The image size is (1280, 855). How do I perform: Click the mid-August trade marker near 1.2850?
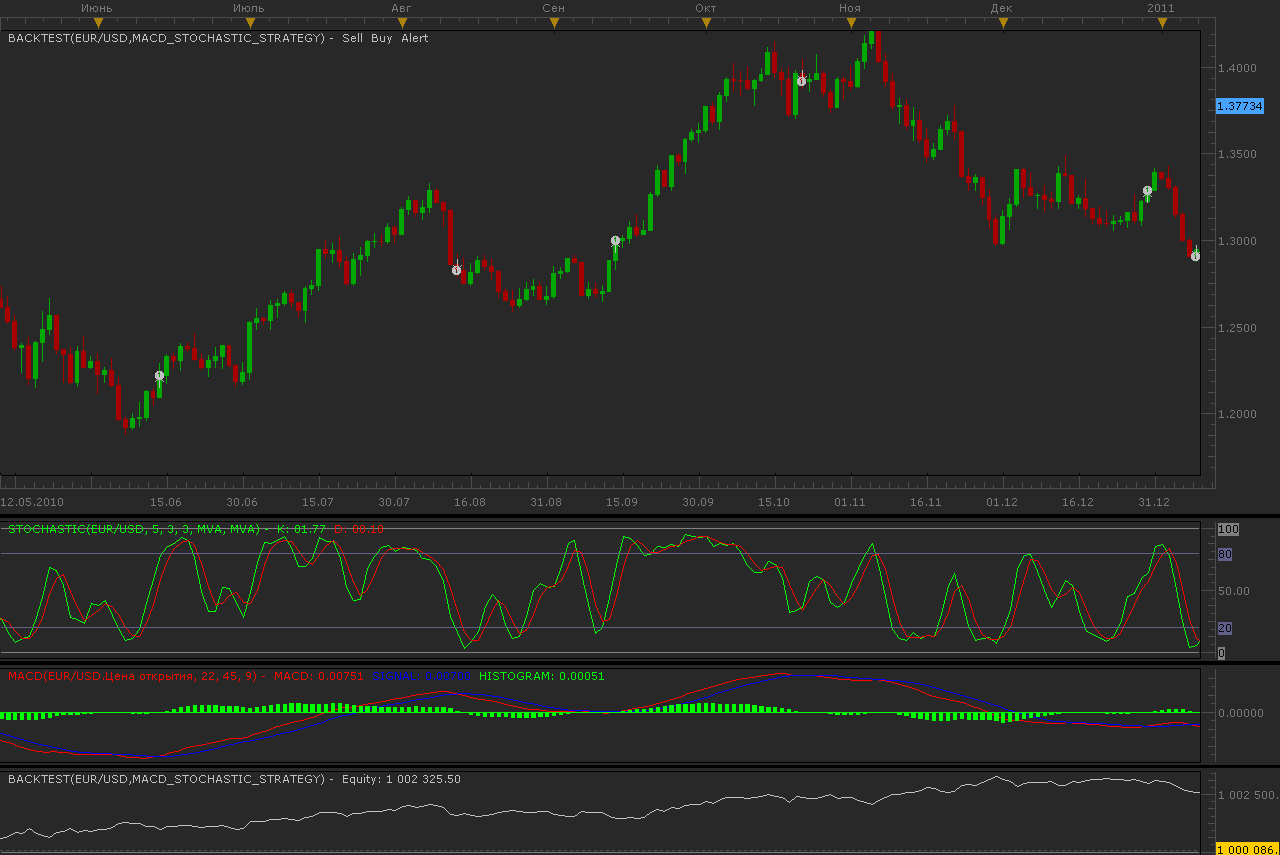[456, 270]
